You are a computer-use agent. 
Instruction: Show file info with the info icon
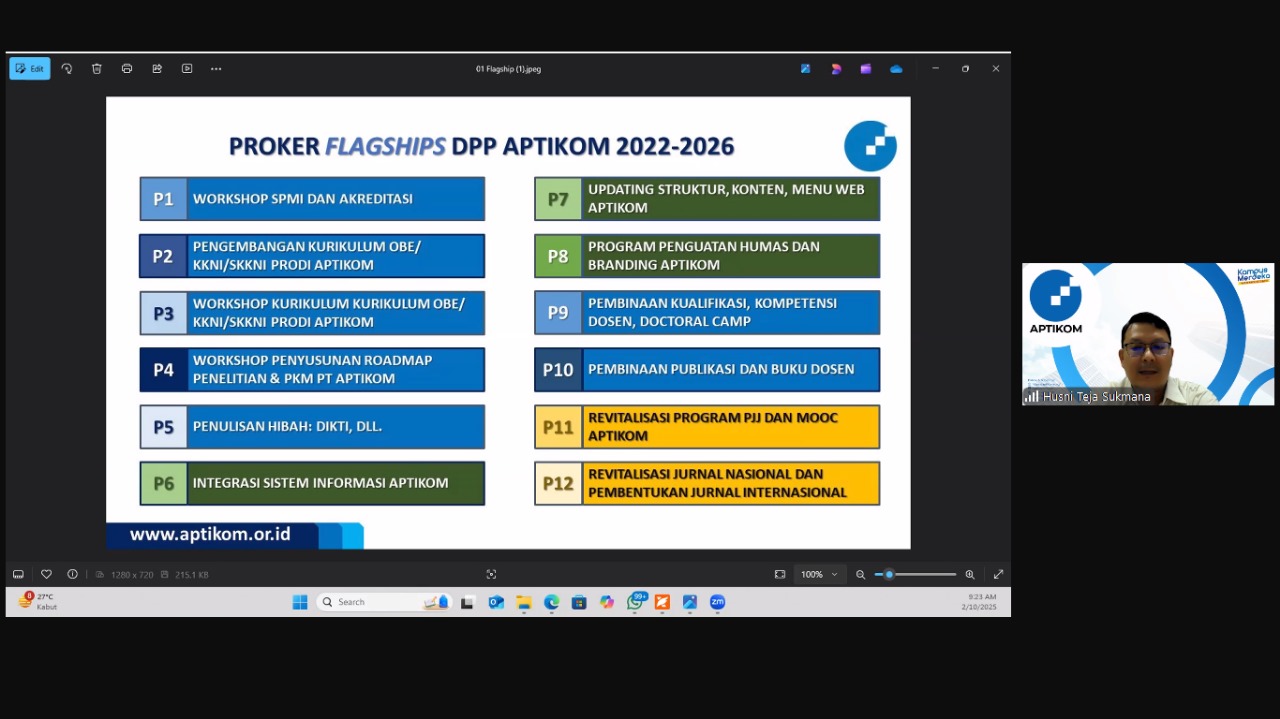click(x=73, y=574)
